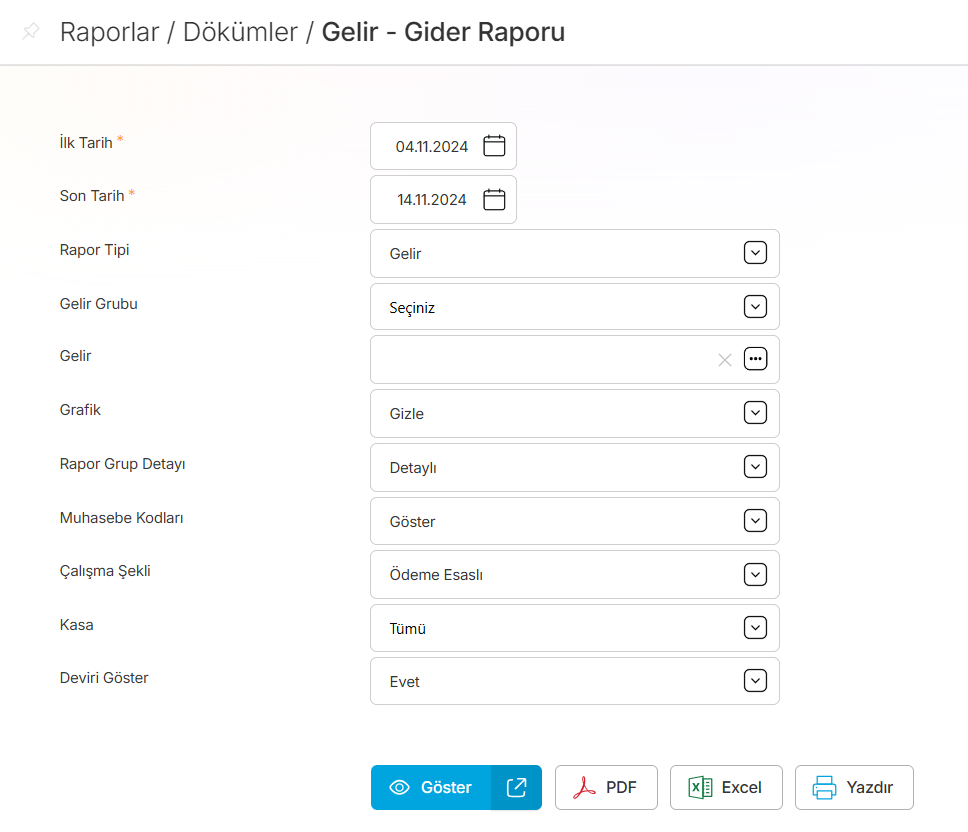Image resolution: width=968 pixels, height=832 pixels.
Task: Expand Rapor Grup Detayı dropdown arrow
Action: (x=756, y=467)
